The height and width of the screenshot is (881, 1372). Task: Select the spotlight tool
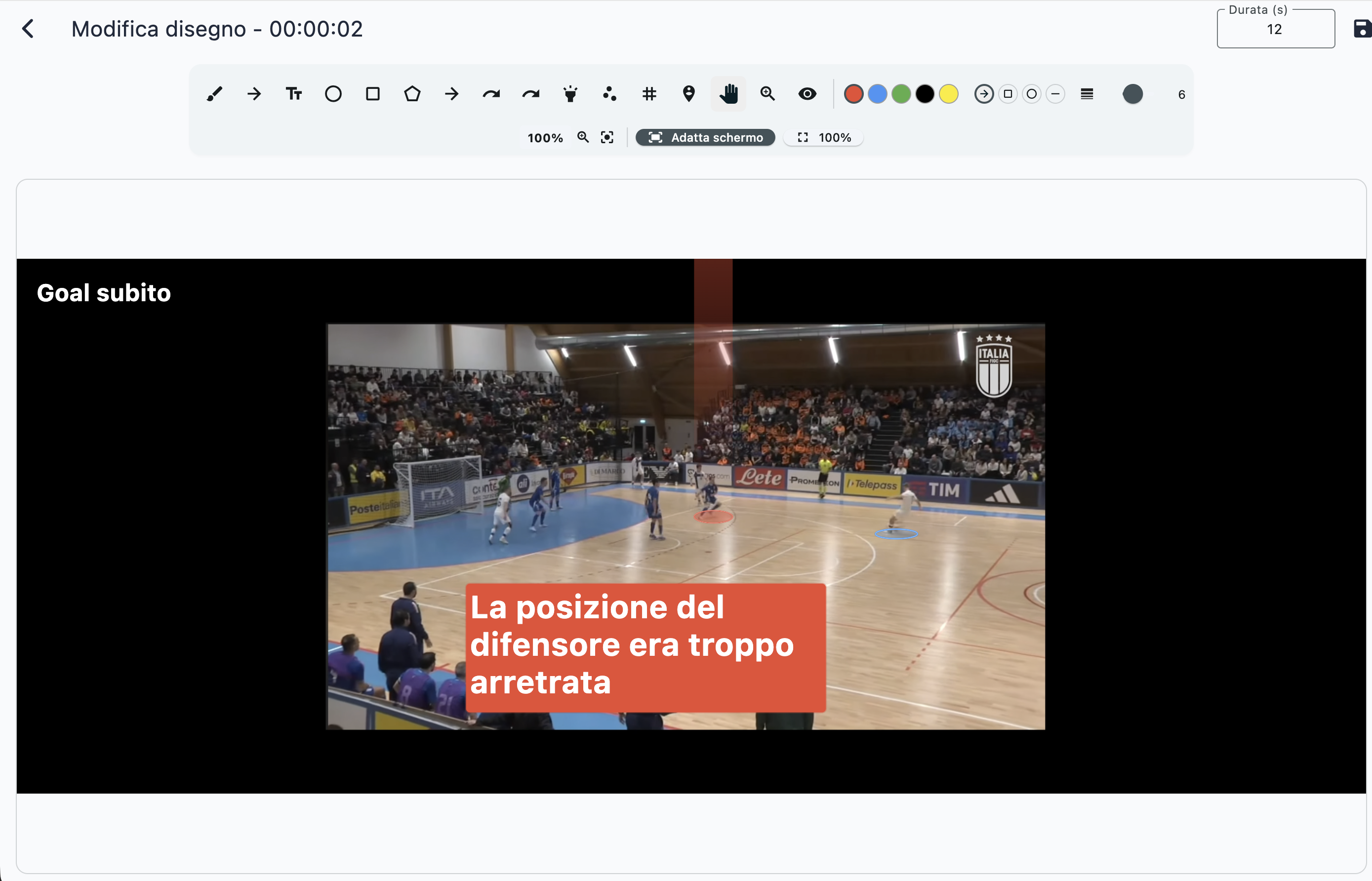(x=570, y=94)
